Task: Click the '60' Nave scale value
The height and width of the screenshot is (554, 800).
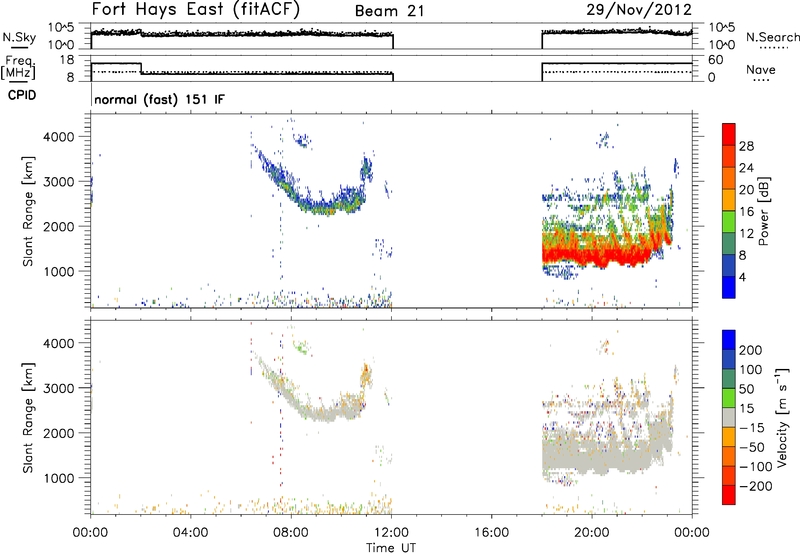Action: (x=715, y=60)
